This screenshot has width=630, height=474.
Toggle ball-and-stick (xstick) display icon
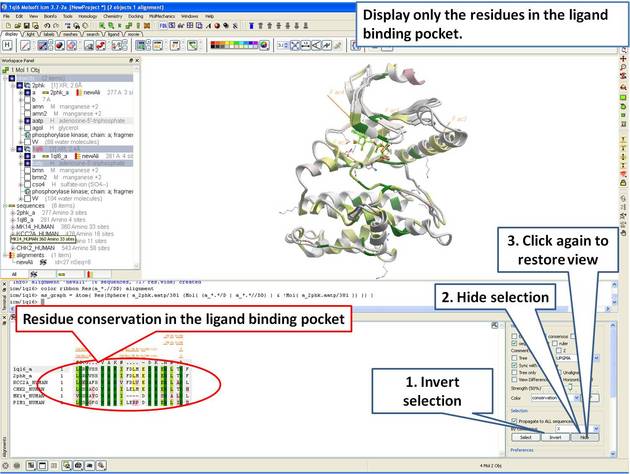coord(43,45)
